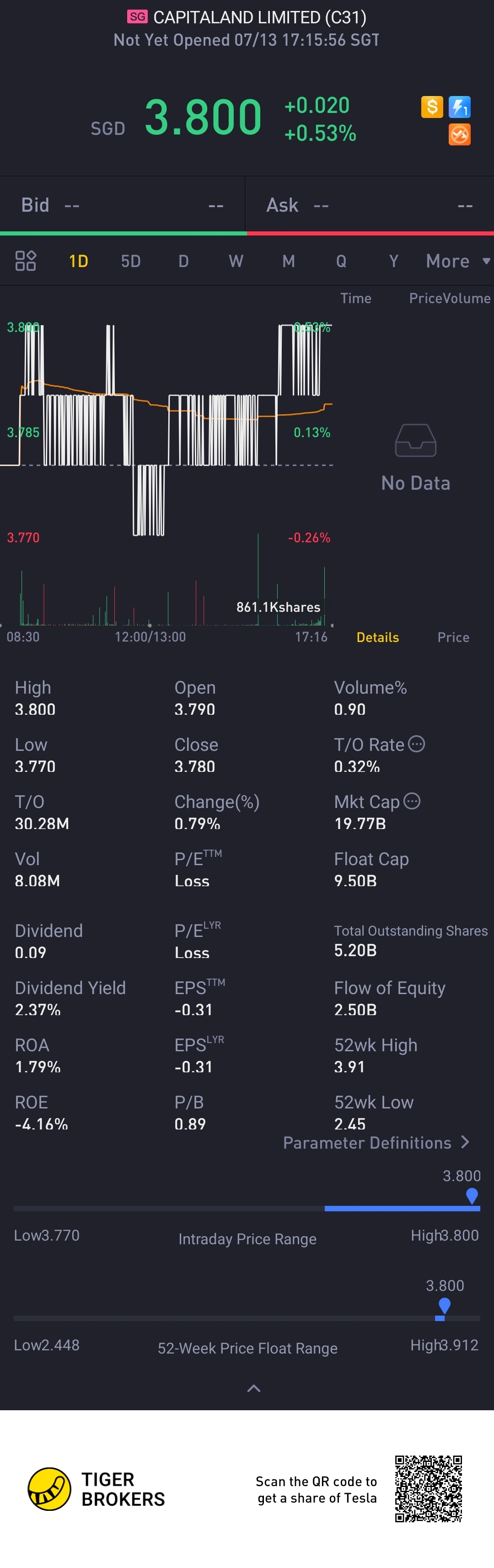This screenshot has height=1568, width=494.
Task: Tap the Intraday Price Range marker
Action: point(472,1195)
